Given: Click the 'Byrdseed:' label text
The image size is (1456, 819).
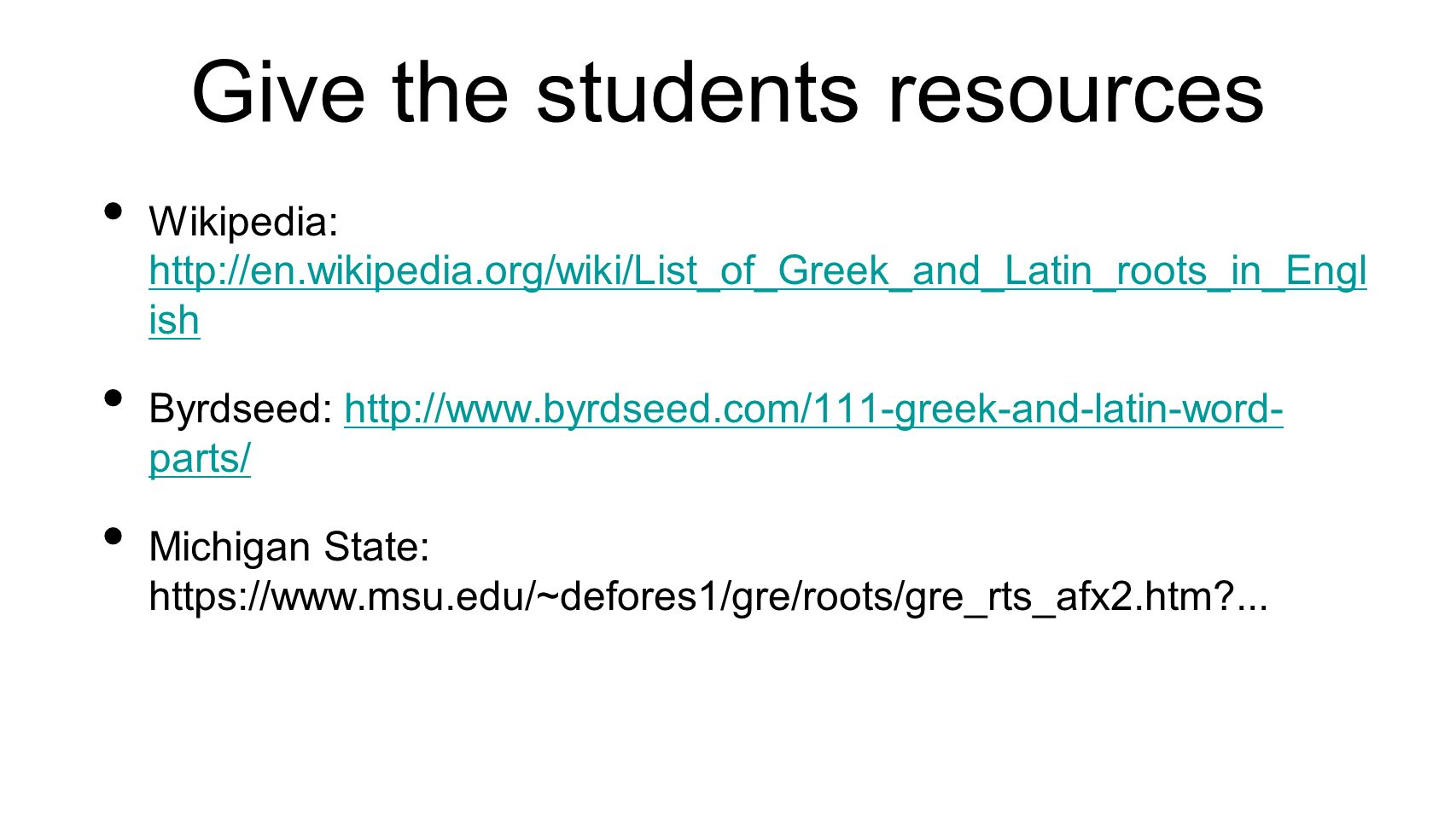Looking at the screenshot, I should [241, 409].
